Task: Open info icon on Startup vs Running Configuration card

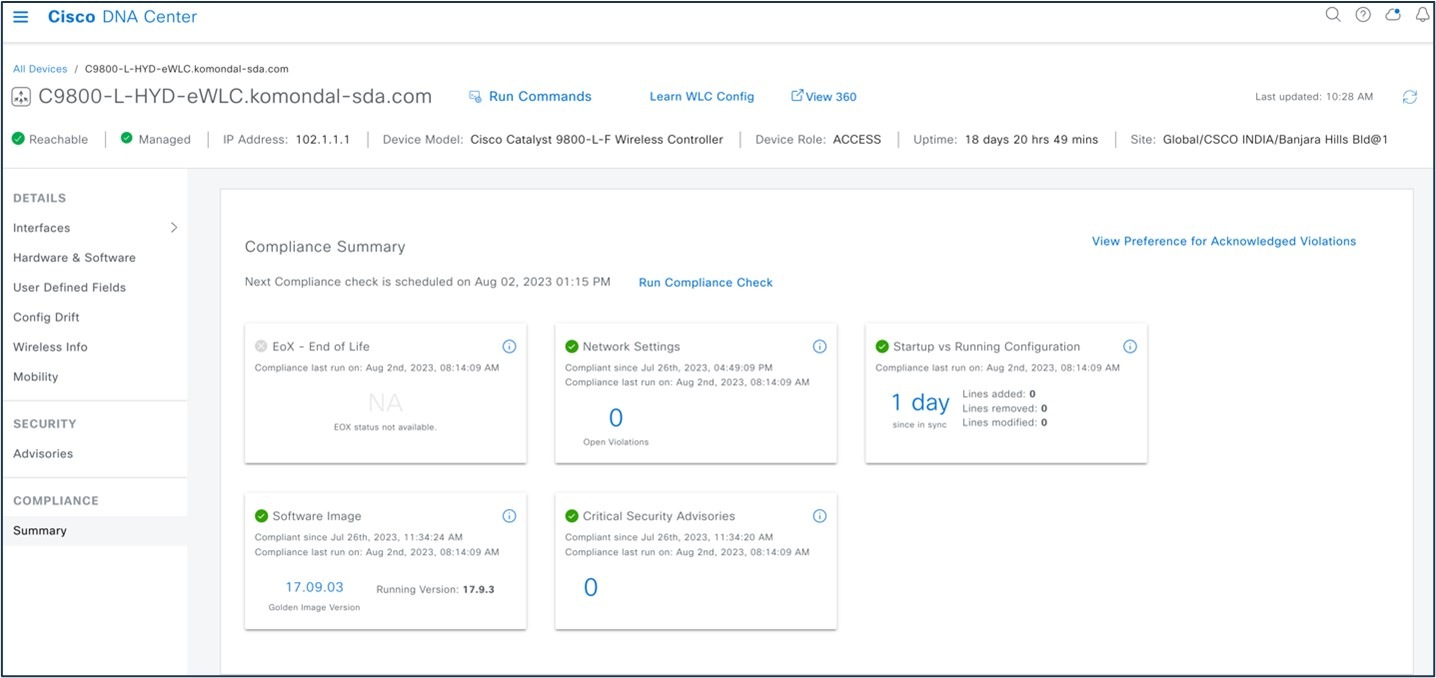Action: (1130, 346)
